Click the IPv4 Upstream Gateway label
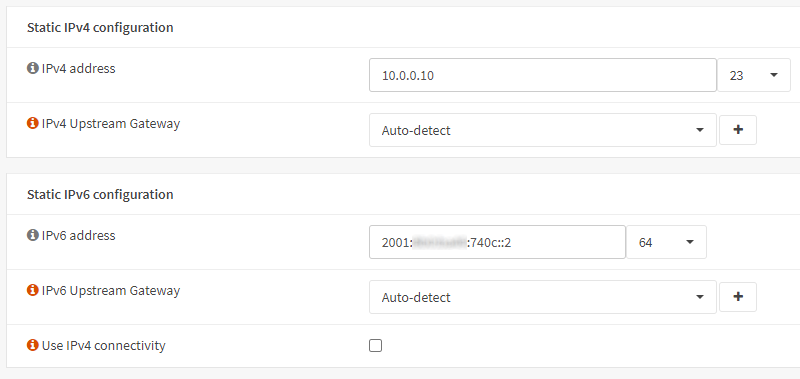Image resolution: width=800 pixels, height=379 pixels. [x=111, y=123]
